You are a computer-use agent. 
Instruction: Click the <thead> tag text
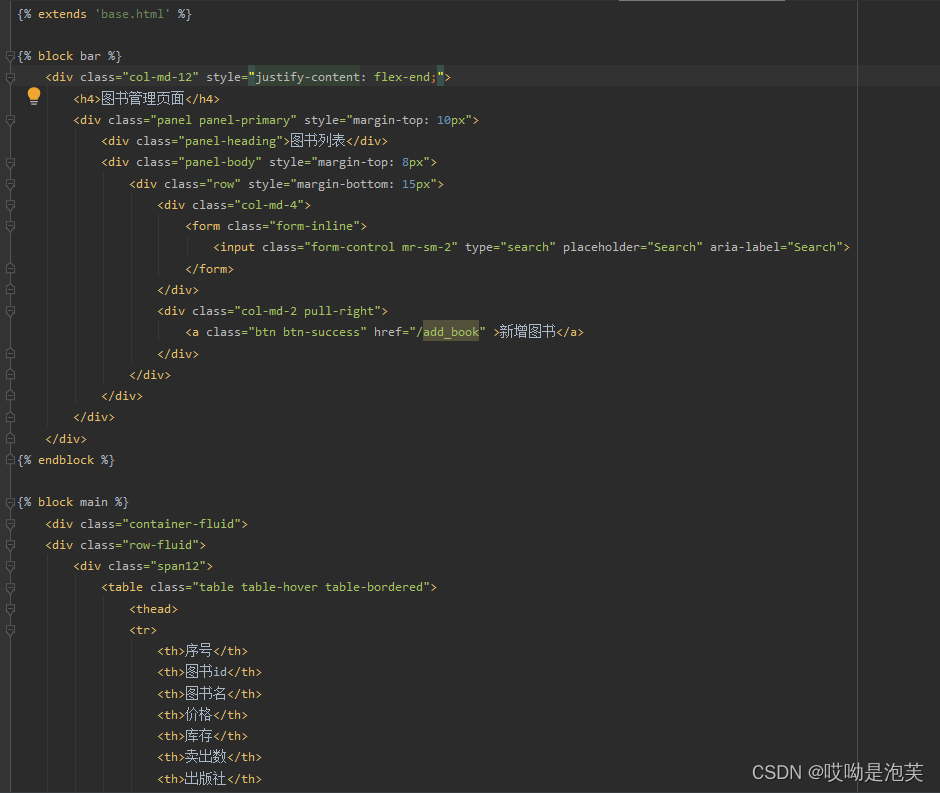pyautogui.click(x=153, y=609)
